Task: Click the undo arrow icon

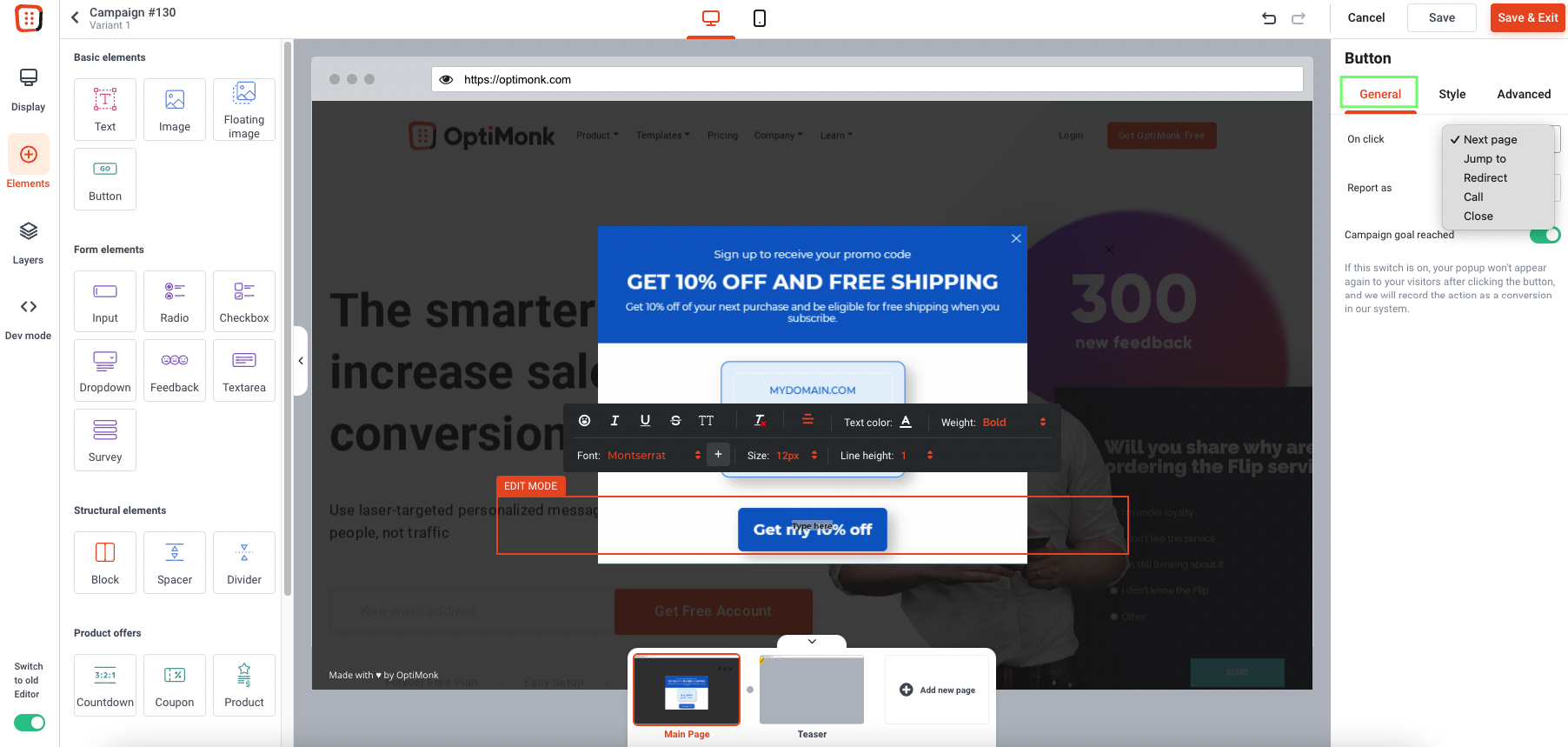Action: (x=1269, y=18)
